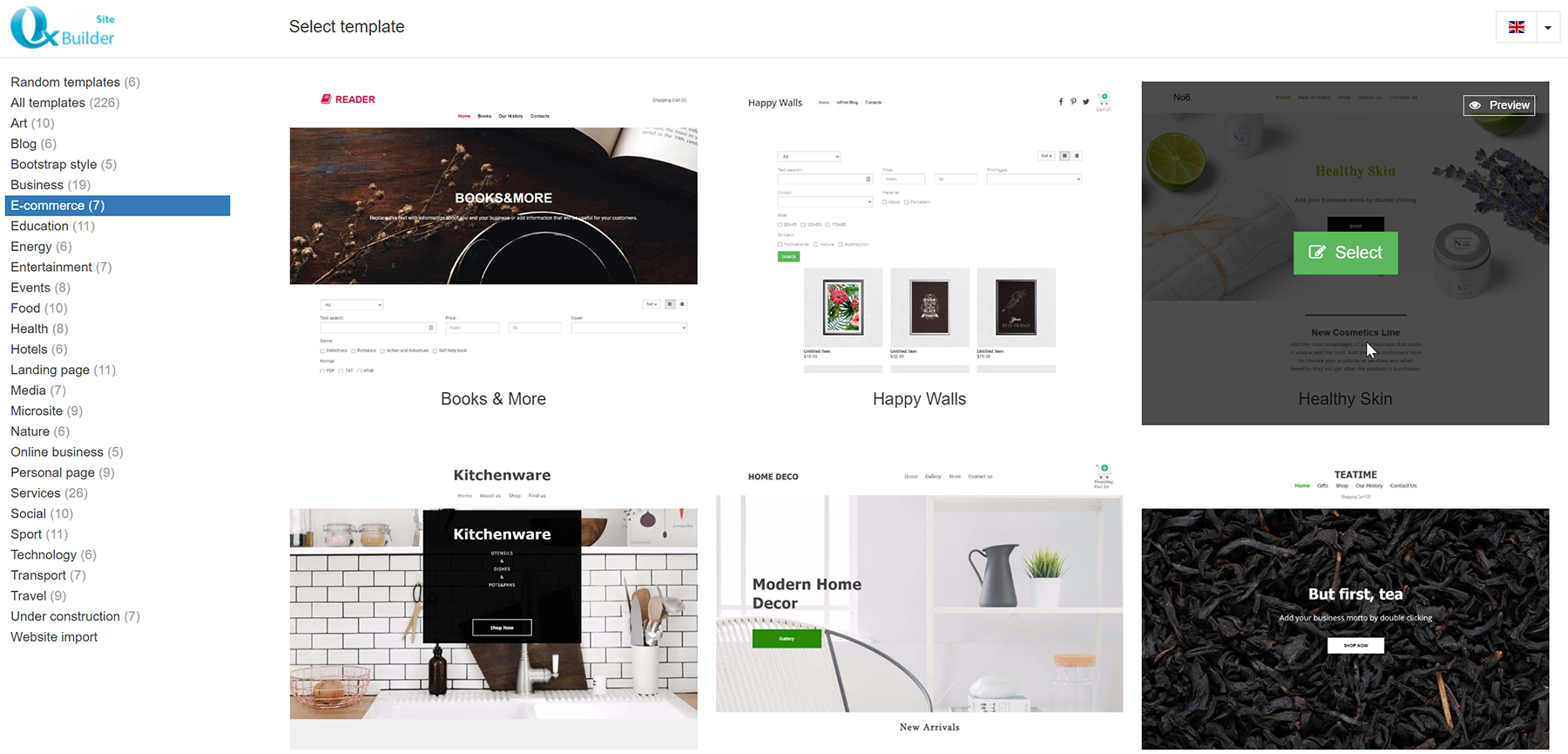Choose the Transport category

tap(48, 575)
